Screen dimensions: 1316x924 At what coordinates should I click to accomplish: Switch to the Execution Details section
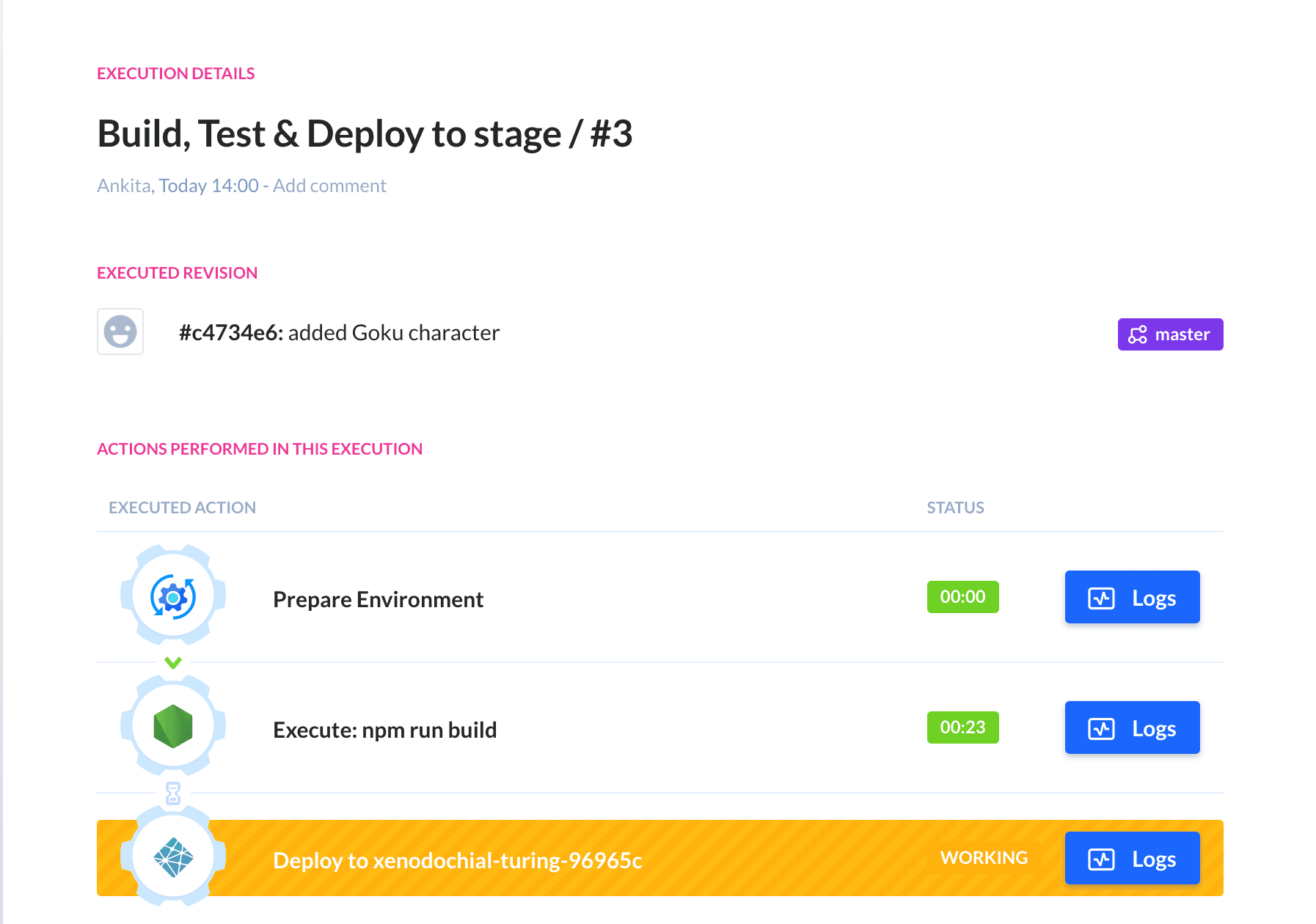(x=175, y=73)
